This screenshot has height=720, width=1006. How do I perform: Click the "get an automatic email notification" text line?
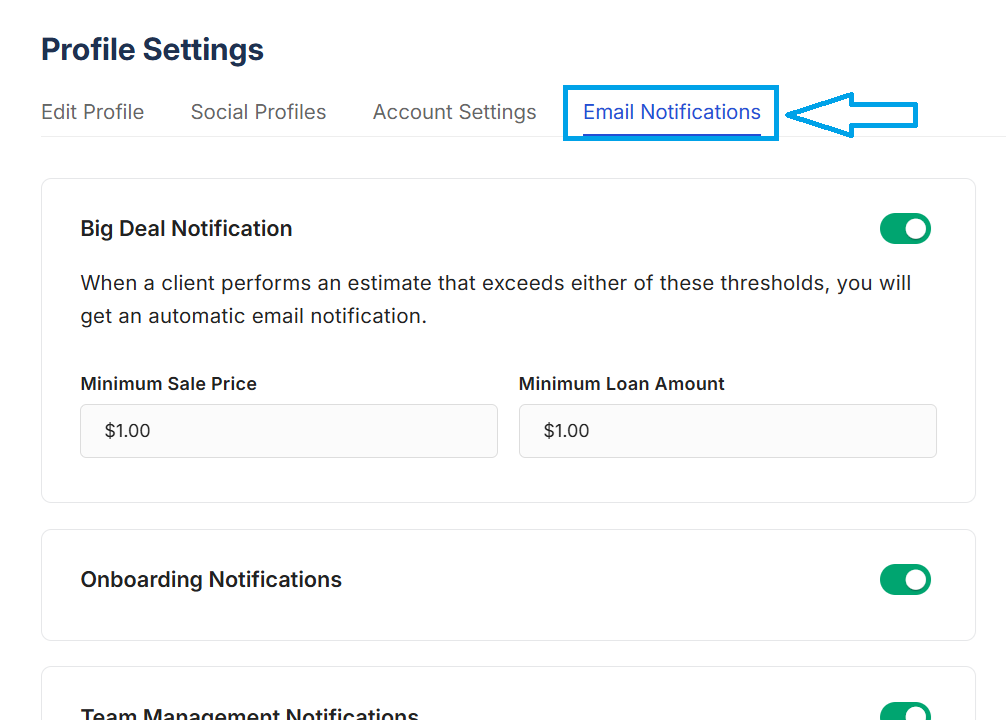pyautogui.click(x=253, y=317)
